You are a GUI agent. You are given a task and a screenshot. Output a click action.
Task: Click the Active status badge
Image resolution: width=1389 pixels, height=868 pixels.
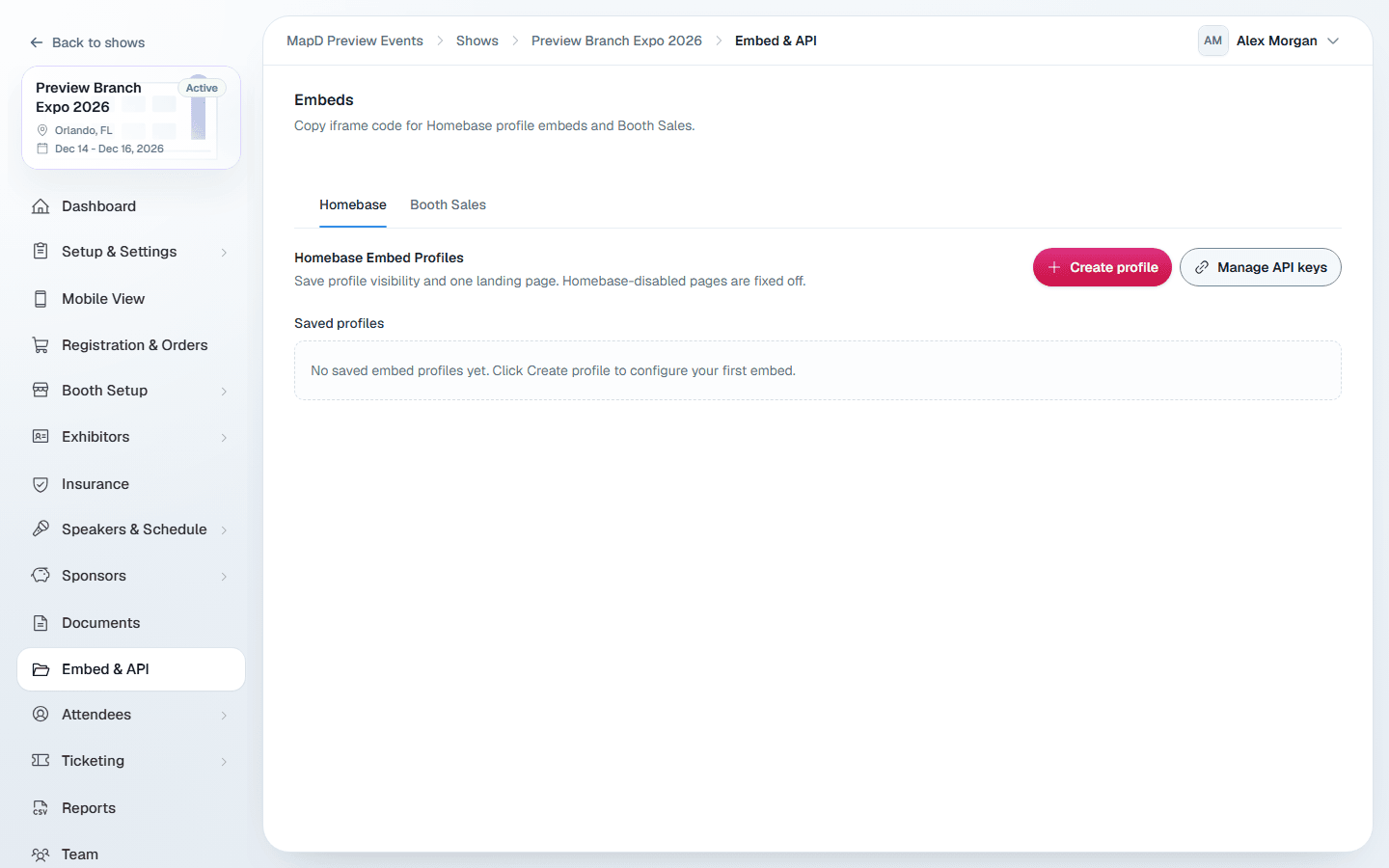202,88
